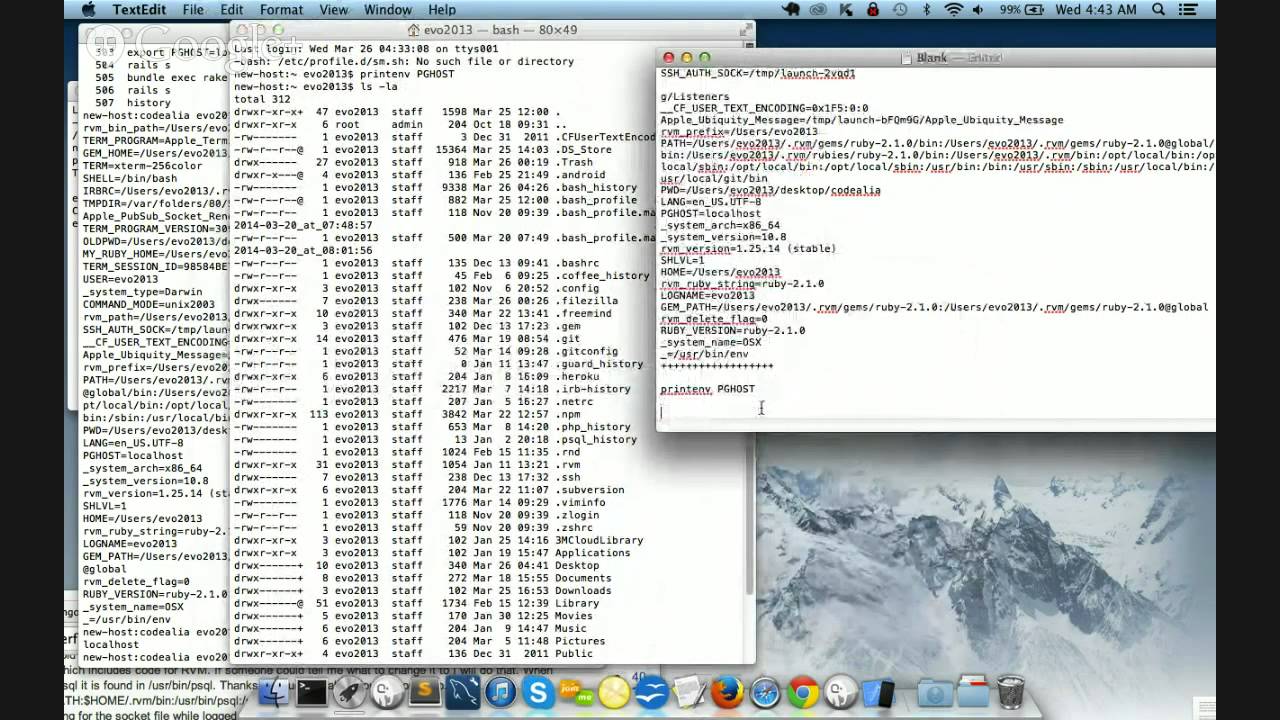Open the View menu
The height and width of the screenshot is (720, 1280).
click(x=333, y=9)
